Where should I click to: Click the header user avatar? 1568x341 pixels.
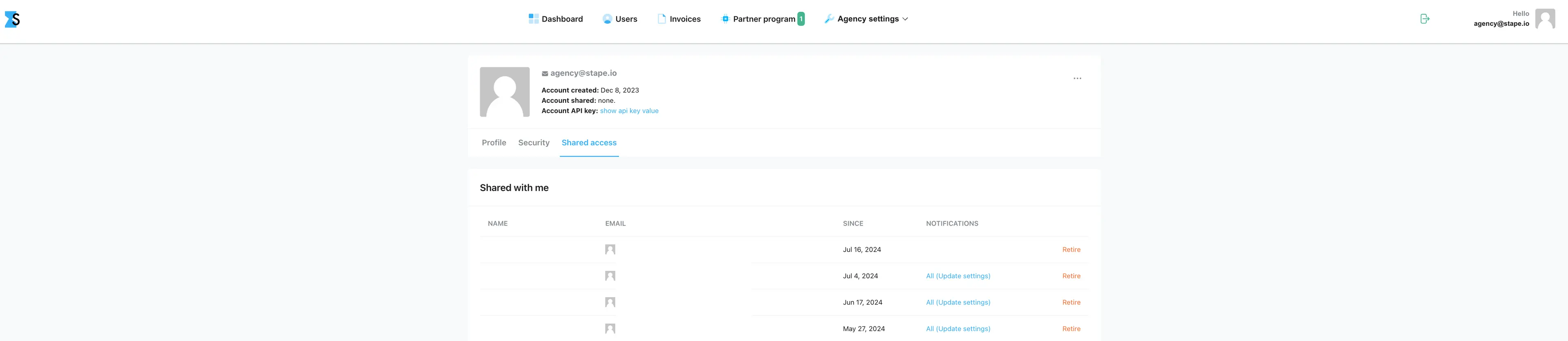[x=1545, y=19]
